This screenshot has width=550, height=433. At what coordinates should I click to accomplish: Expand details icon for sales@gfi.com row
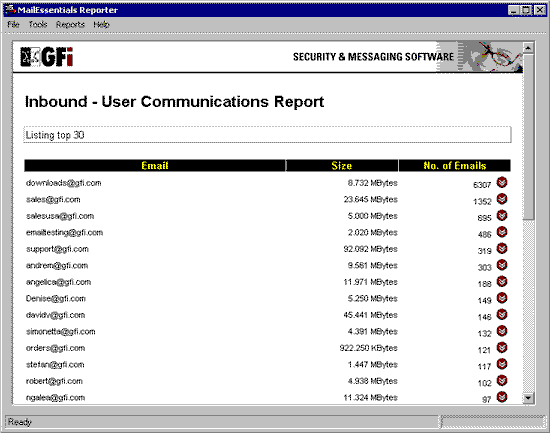502,199
